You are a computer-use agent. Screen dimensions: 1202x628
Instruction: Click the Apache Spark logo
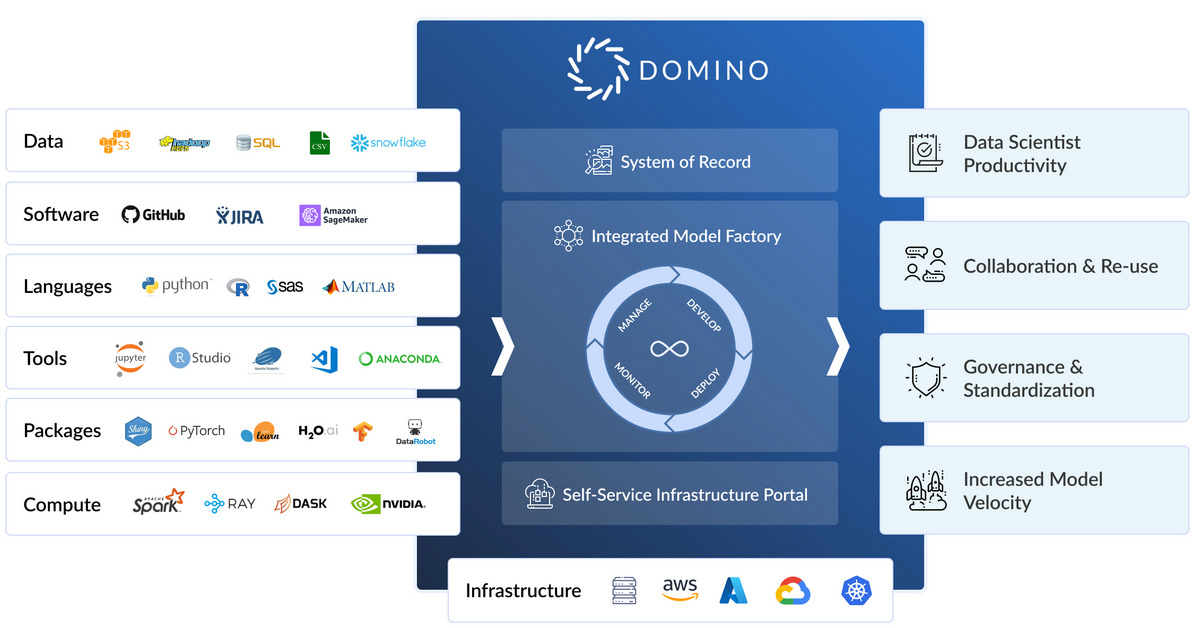click(159, 503)
